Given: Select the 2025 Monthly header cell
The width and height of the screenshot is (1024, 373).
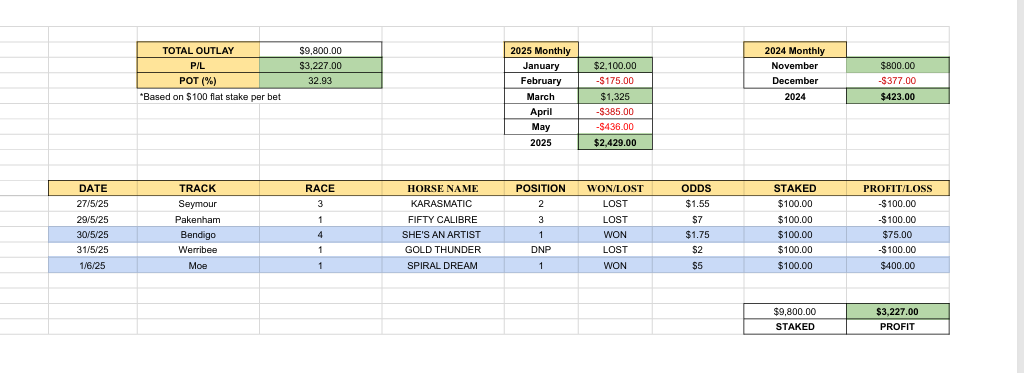Looking at the screenshot, I should 541,50.
